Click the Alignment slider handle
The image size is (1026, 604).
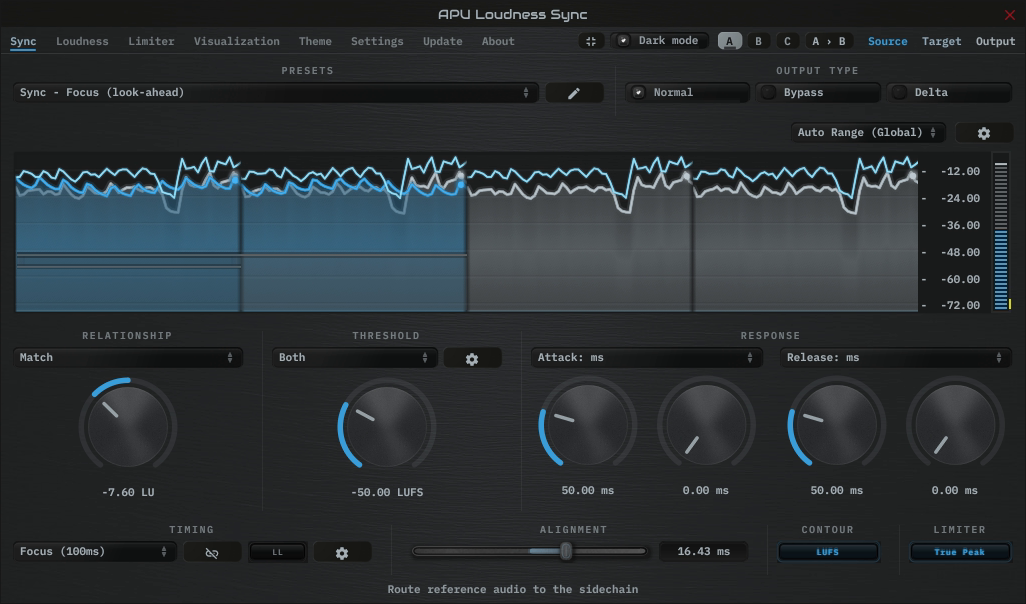[566, 552]
